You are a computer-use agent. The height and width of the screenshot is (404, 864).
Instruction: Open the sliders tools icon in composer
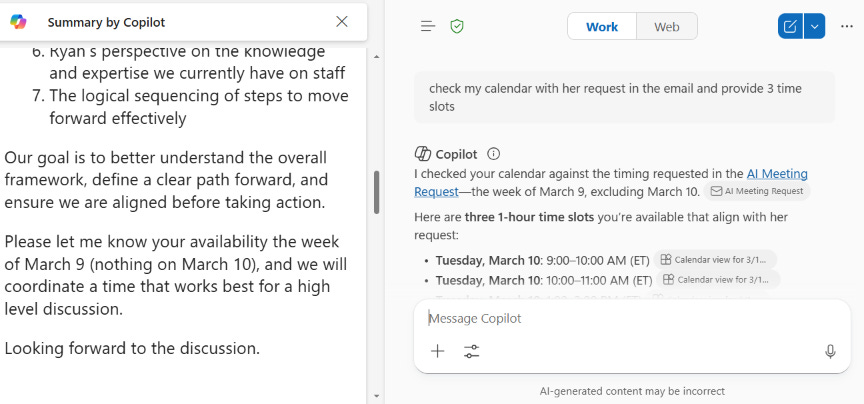(x=472, y=351)
